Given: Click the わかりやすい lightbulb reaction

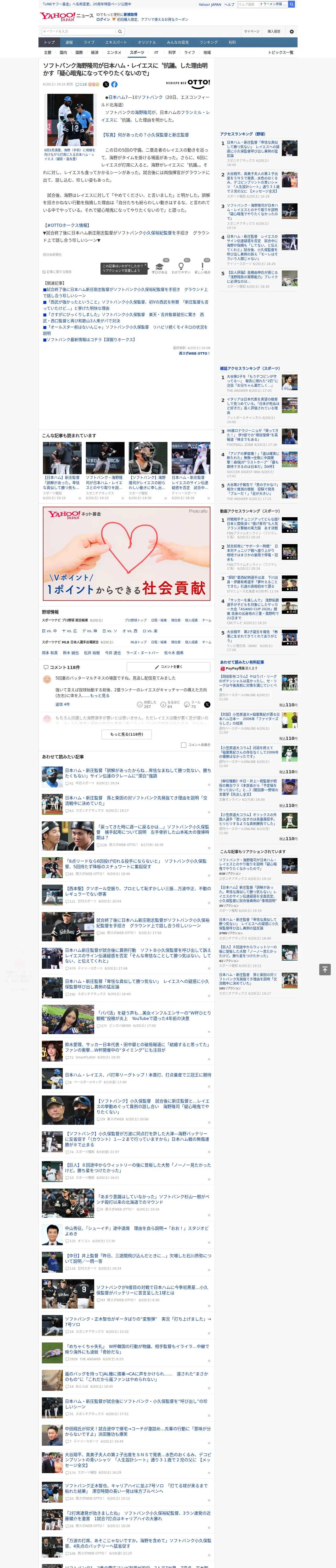Looking at the screenshot, I should 181,267.
